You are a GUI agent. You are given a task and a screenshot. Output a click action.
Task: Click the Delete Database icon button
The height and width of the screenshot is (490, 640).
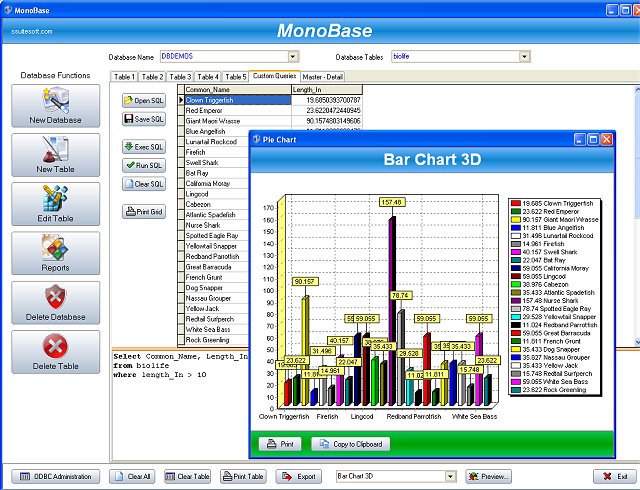click(x=56, y=303)
